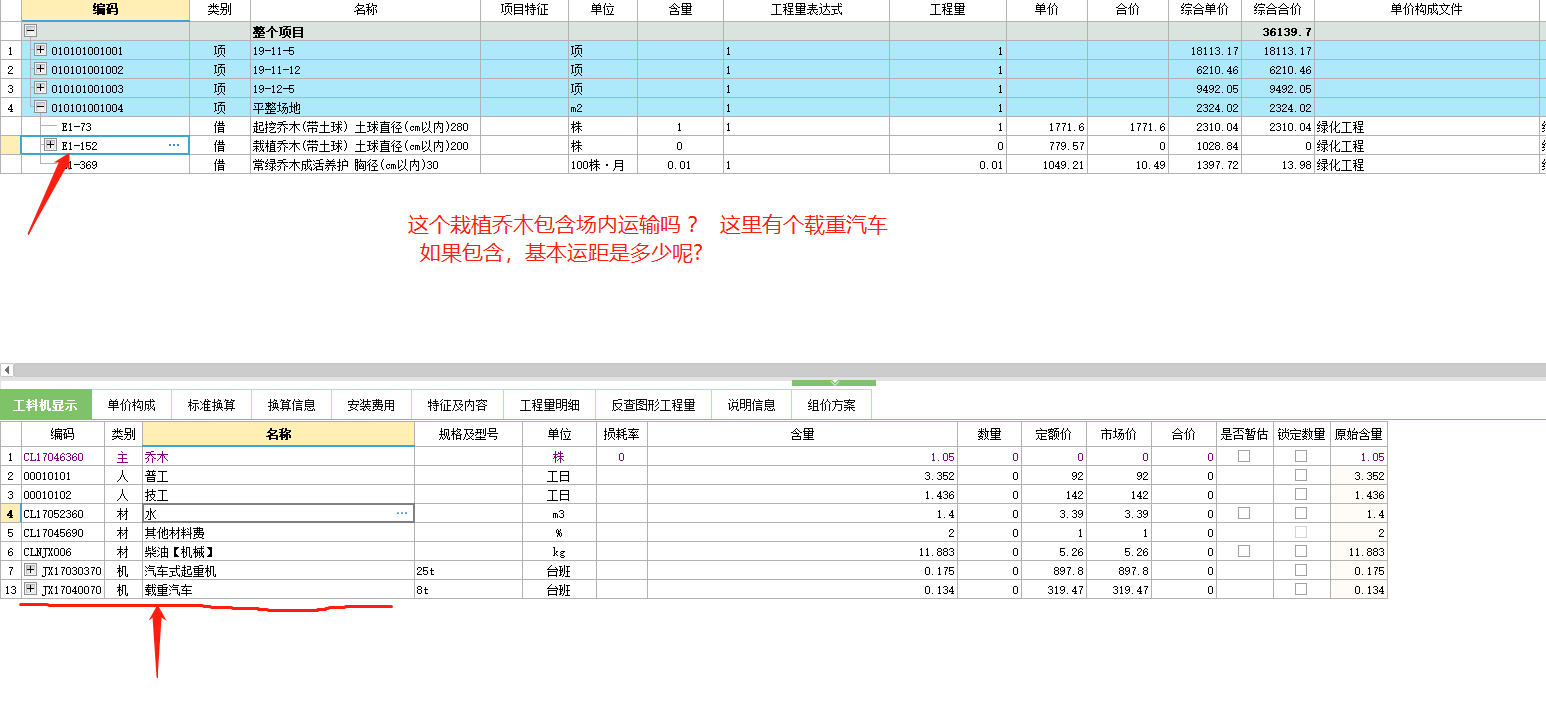This screenshot has height=724, width=1546.
Task: Click the 18113.17 综合单价 cell
Action: pos(1205,51)
